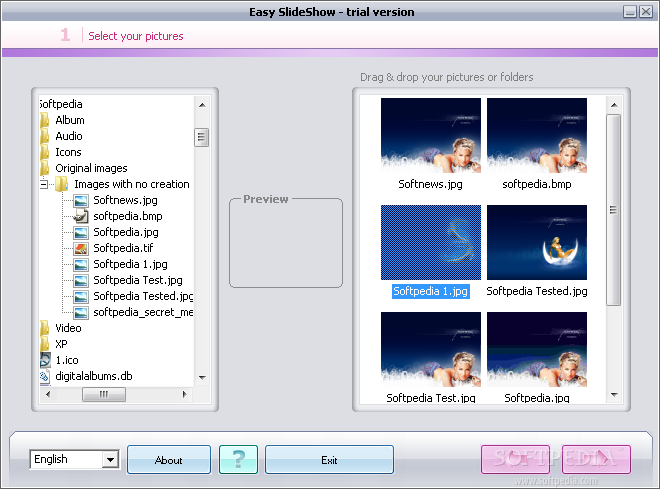The image size is (660, 489).
Task: Click the Softpedia.jpg image icon in tree
Action: (81, 232)
